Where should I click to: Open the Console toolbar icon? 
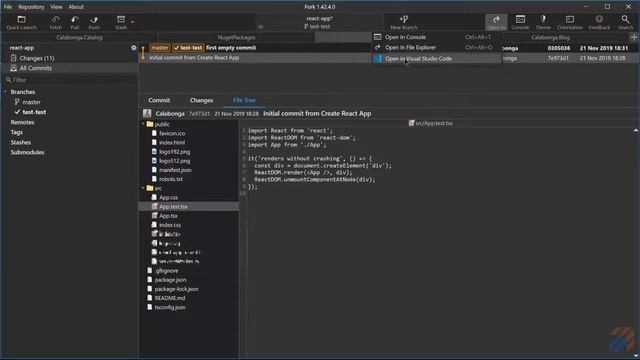(520, 22)
